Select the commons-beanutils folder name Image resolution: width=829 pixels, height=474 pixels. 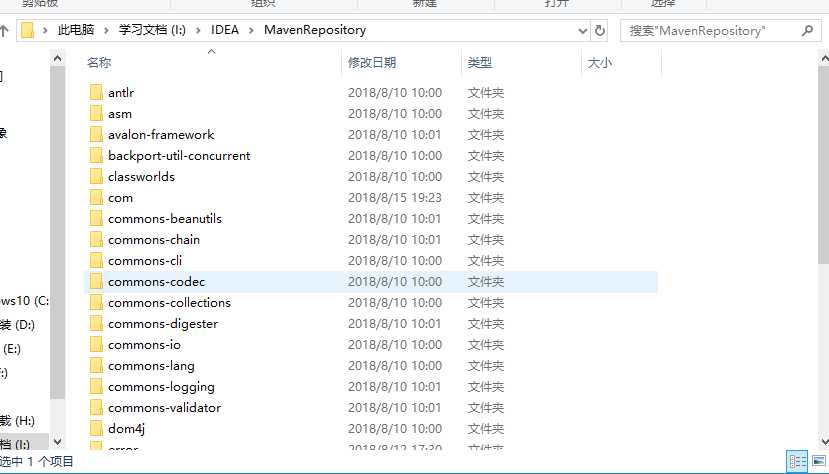pyautogui.click(x=165, y=219)
